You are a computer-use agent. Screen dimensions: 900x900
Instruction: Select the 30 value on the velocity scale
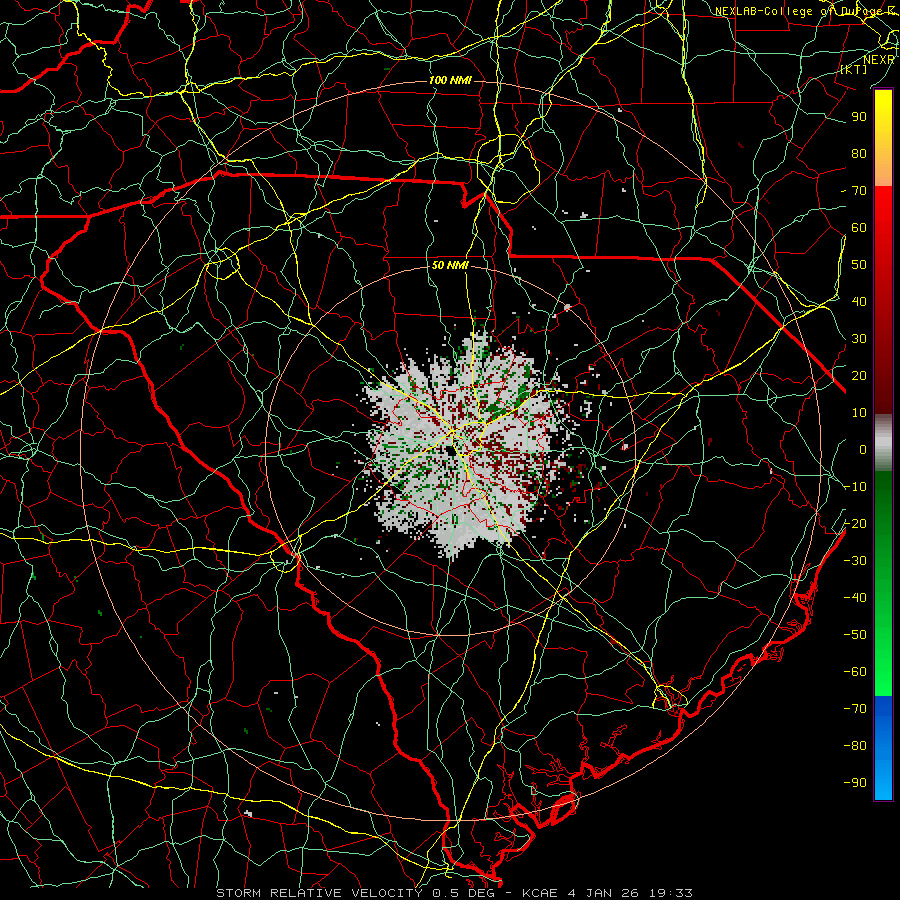(x=859, y=339)
